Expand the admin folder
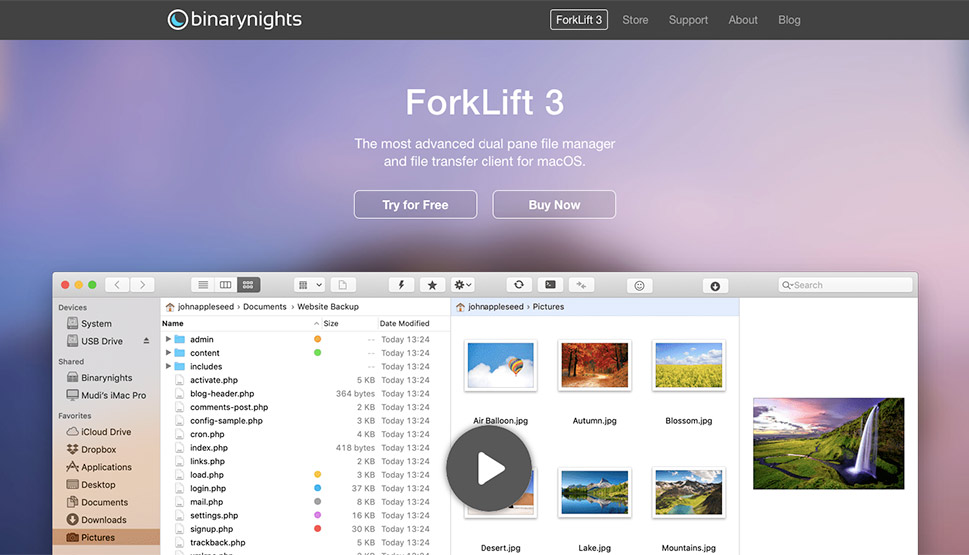 coord(168,339)
